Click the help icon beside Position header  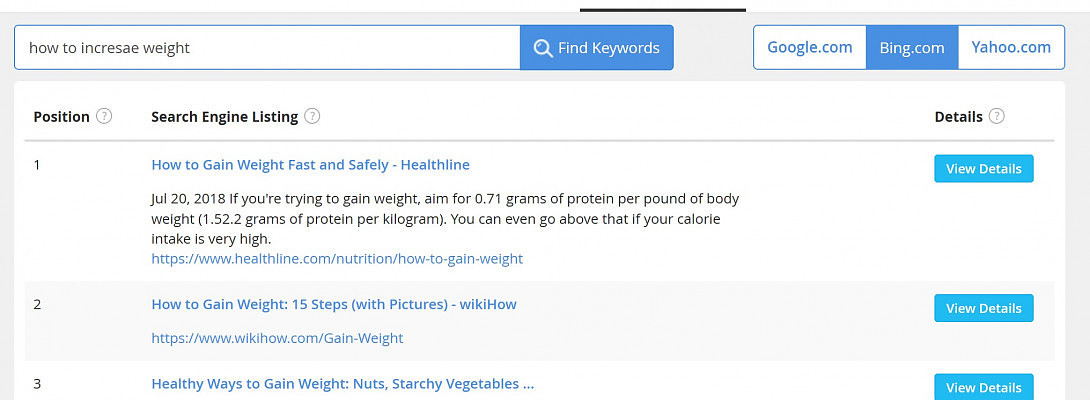point(104,116)
